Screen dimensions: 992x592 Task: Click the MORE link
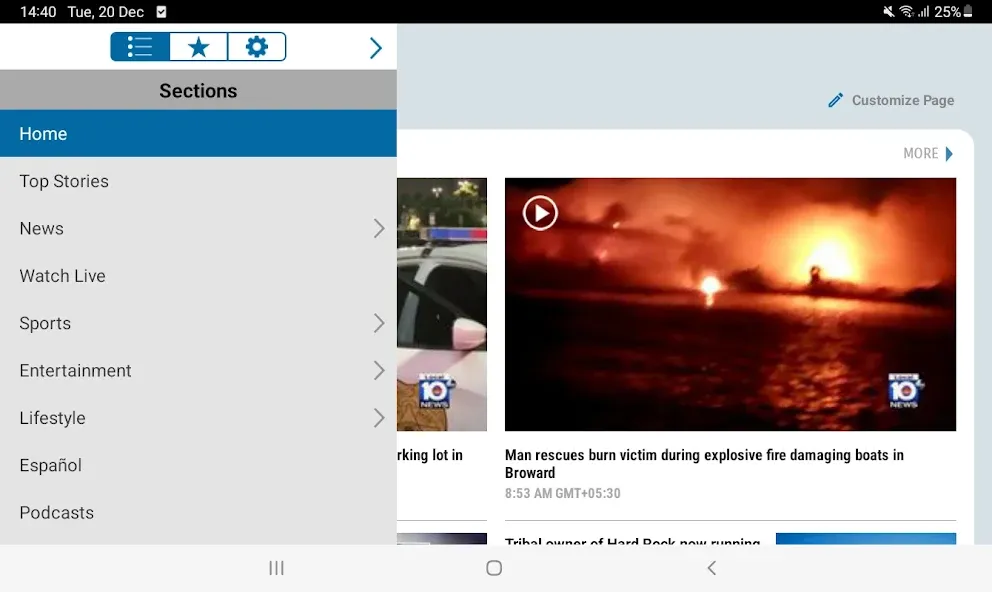coord(927,154)
